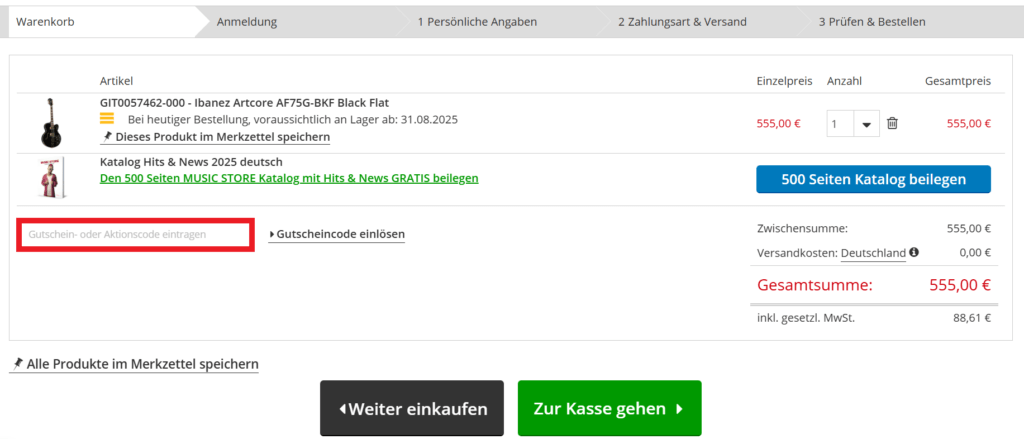Image resolution: width=1024 pixels, height=439 pixels.
Task: Click Weiter einkaufen button
Action: tap(412, 408)
